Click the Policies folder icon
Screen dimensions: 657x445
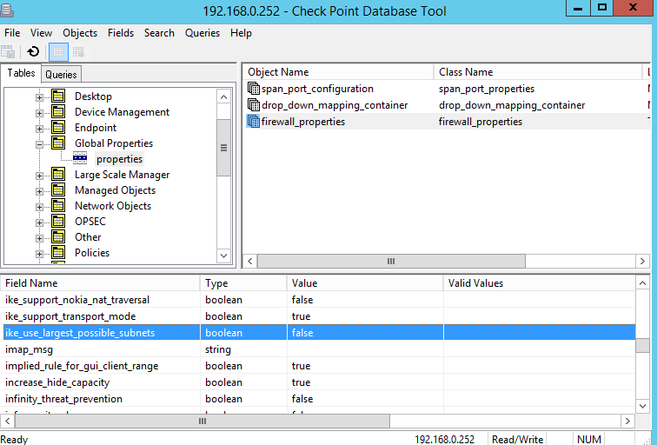pos(59,253)
